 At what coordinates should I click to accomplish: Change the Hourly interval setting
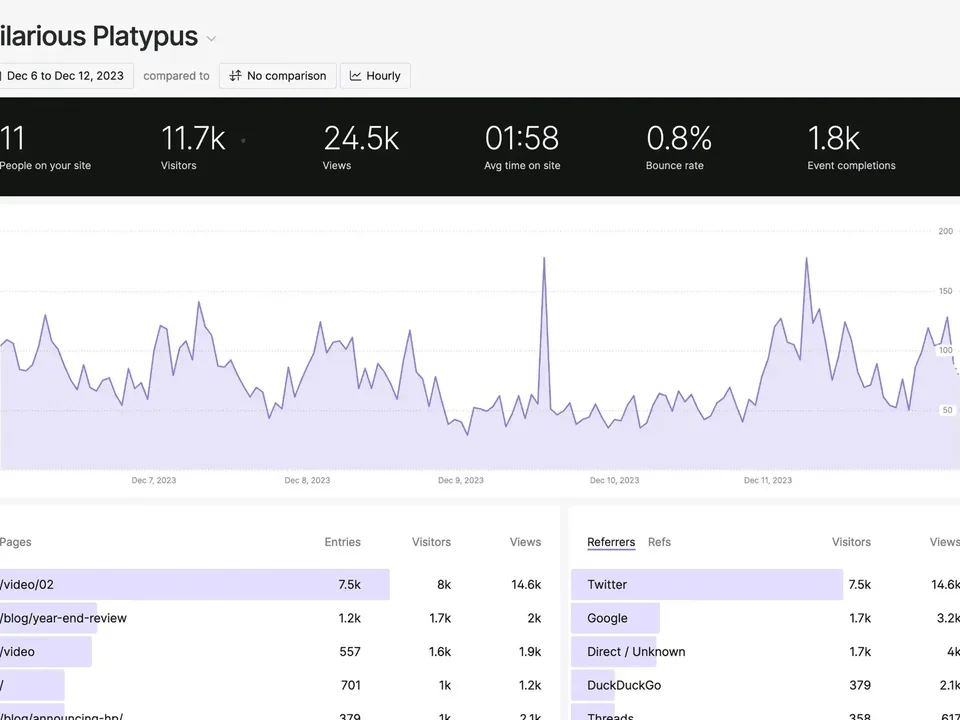pyautogui.click(x=375, y=76)
